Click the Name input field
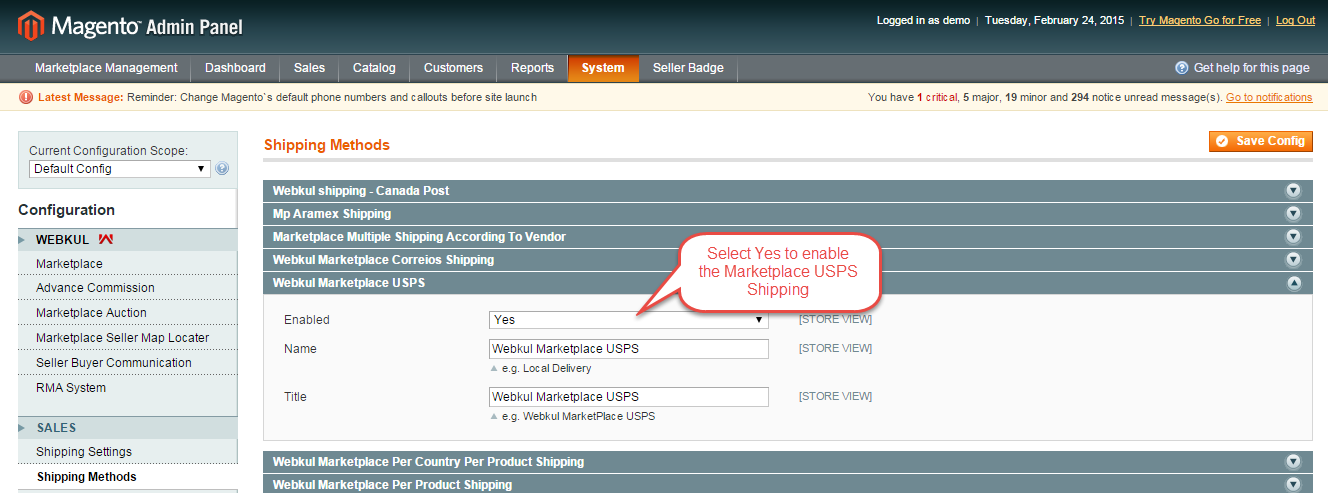The height and width of the screenshot is (493, 1328). tap(629, 349)
